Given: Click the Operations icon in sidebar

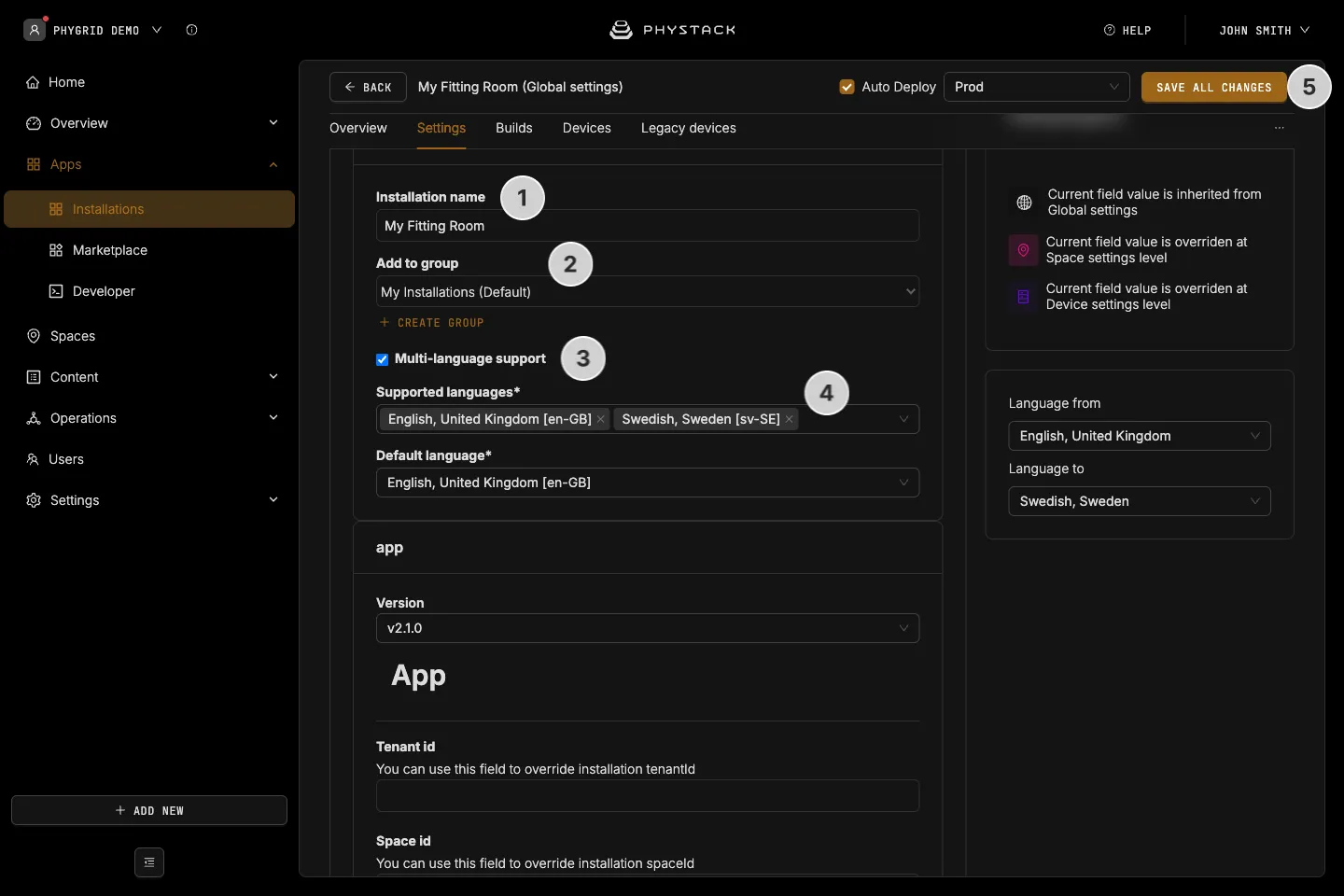Looking at the screenshot, I should coord(34,418).
